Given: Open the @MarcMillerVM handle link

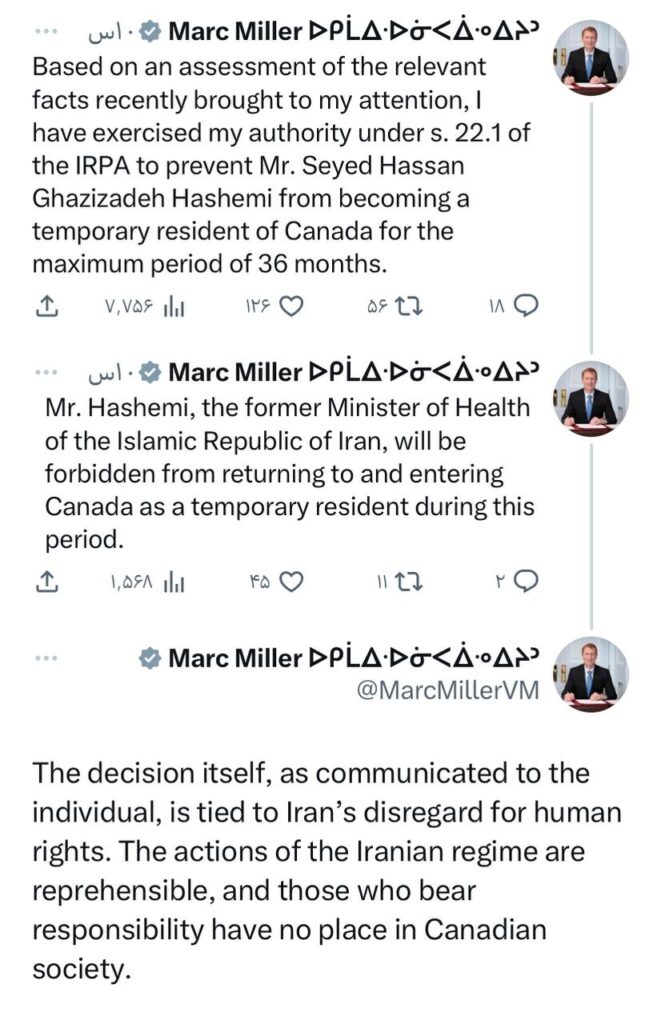Looking at the screenshot, I should tap(449, 690).
